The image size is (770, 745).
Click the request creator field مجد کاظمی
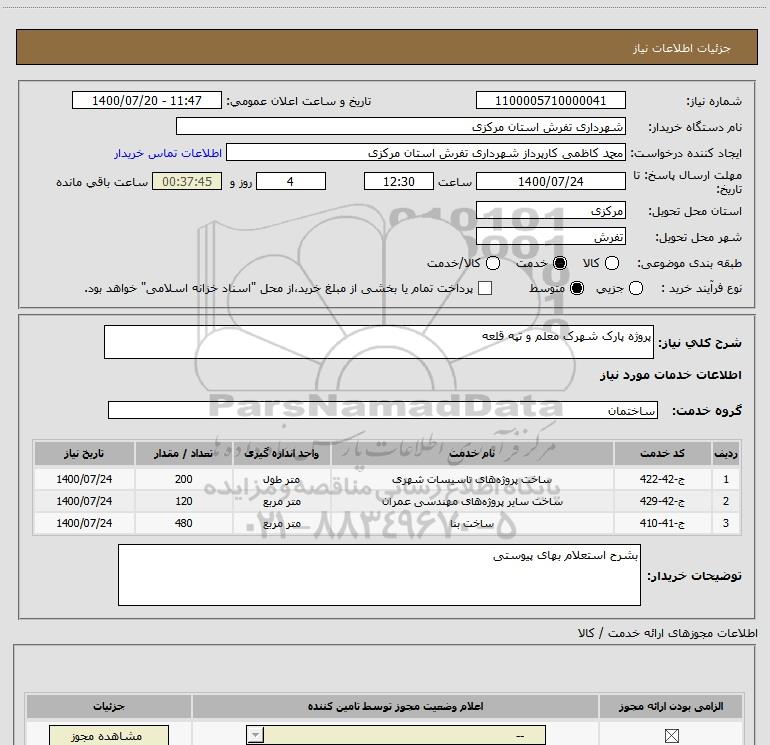(426, 153)
